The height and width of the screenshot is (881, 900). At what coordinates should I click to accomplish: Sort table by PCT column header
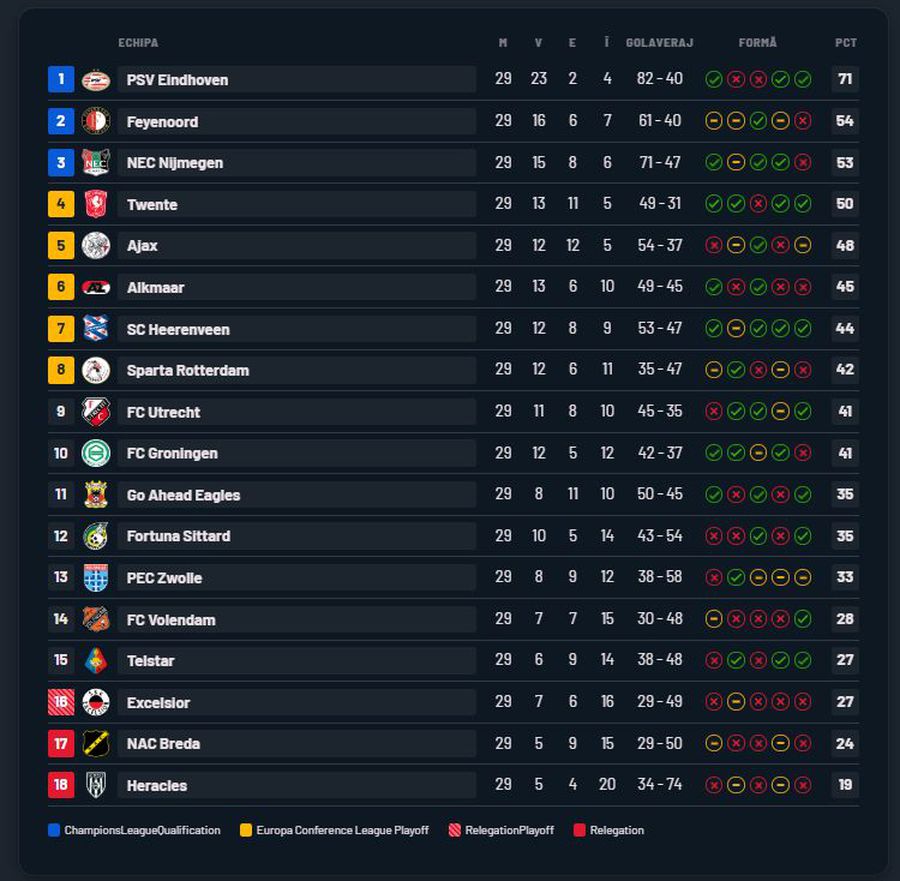tap(845, 43)
